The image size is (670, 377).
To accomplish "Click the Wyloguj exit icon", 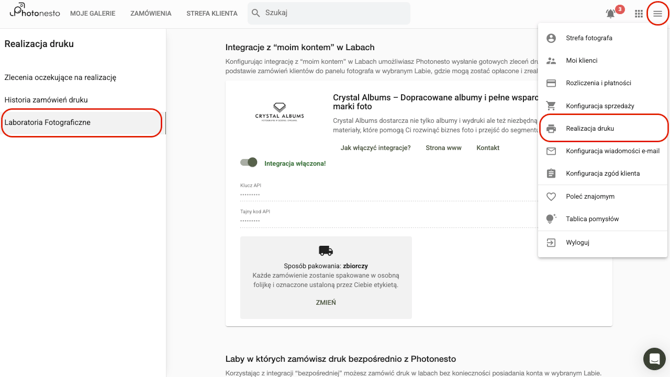I will click(551, 242).
